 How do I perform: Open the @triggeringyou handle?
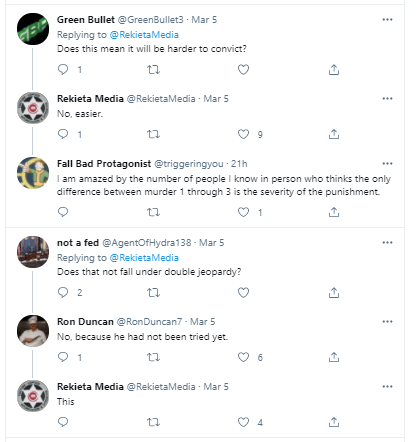[189, 164]
